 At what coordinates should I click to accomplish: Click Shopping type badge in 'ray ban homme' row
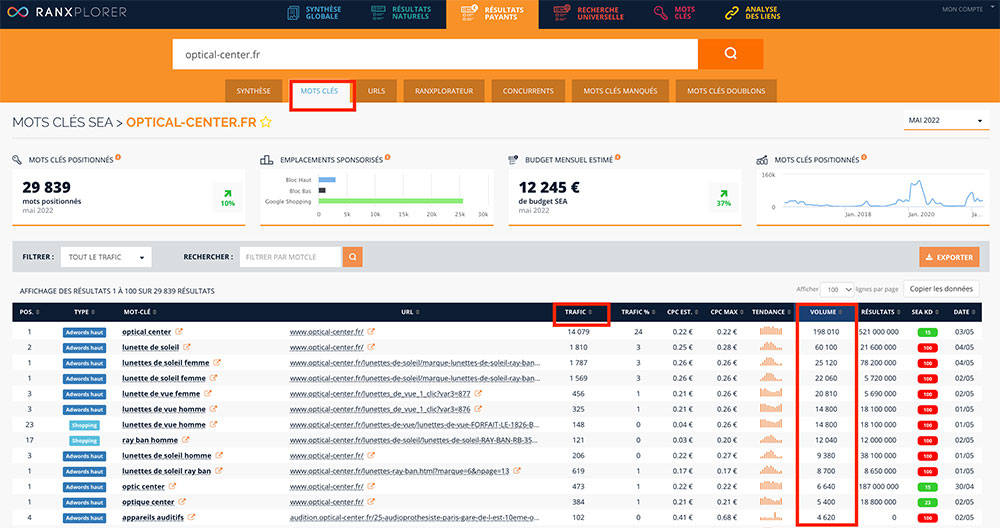coord(84,441)
